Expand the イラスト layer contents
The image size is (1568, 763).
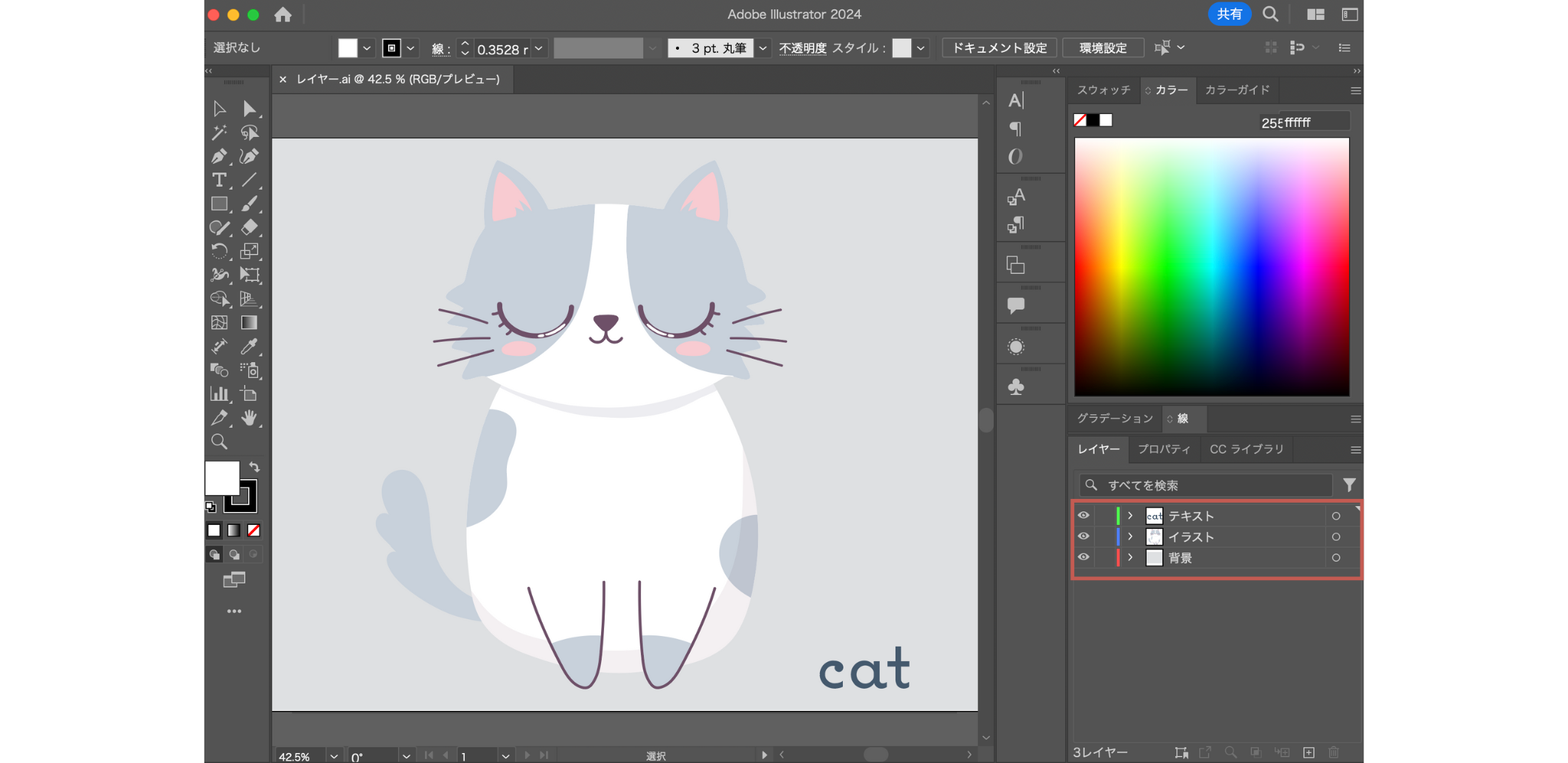[x=1129, y=536]
